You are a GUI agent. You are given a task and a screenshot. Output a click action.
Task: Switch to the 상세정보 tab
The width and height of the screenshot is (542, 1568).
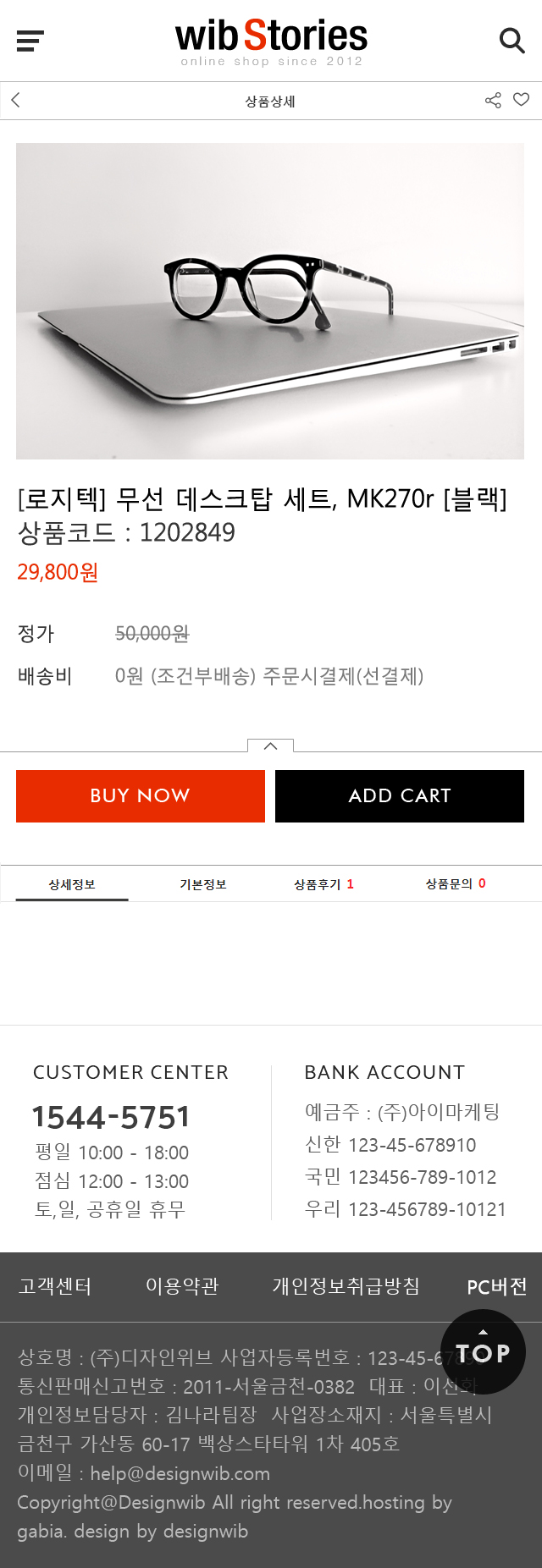pos(72,884)
